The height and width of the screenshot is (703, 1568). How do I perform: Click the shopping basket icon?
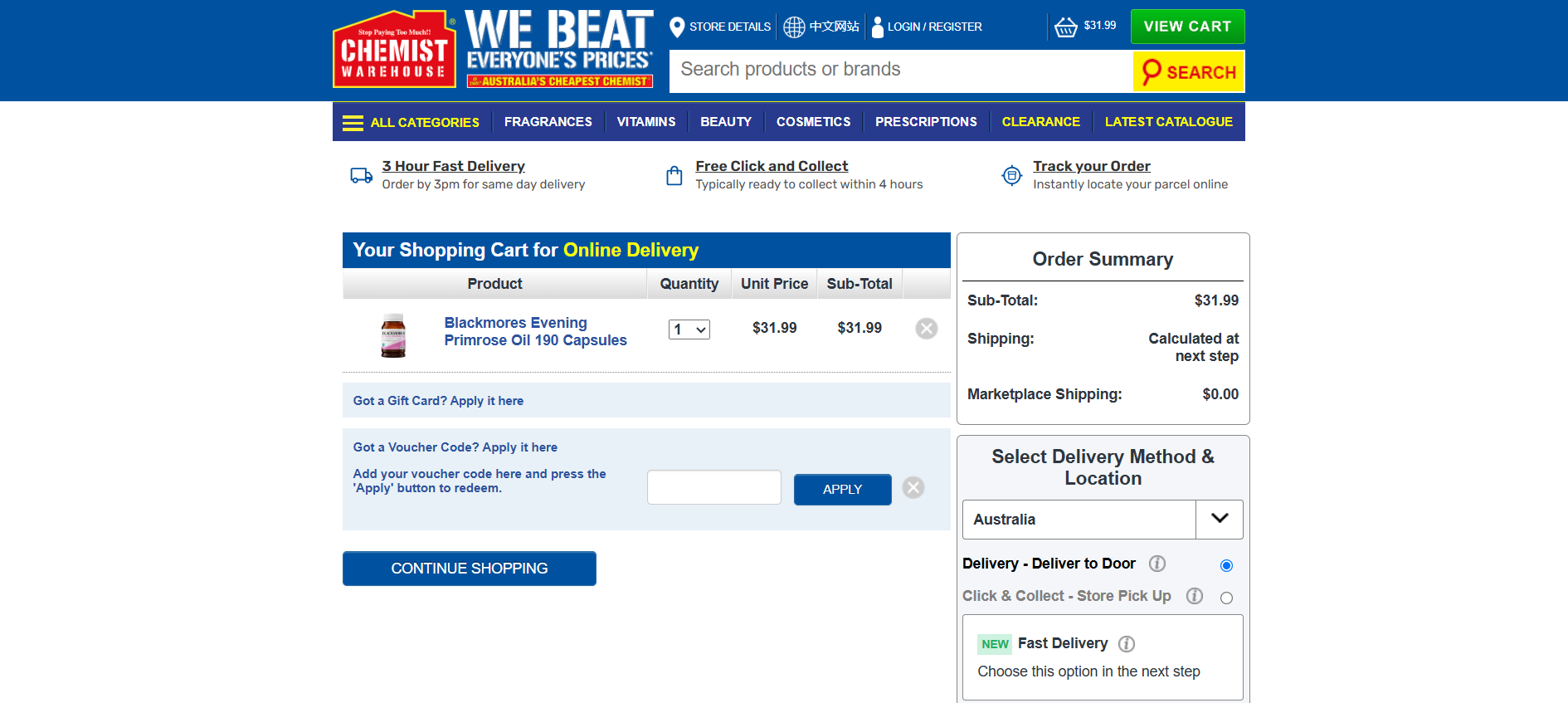[x=1065, y=27]
